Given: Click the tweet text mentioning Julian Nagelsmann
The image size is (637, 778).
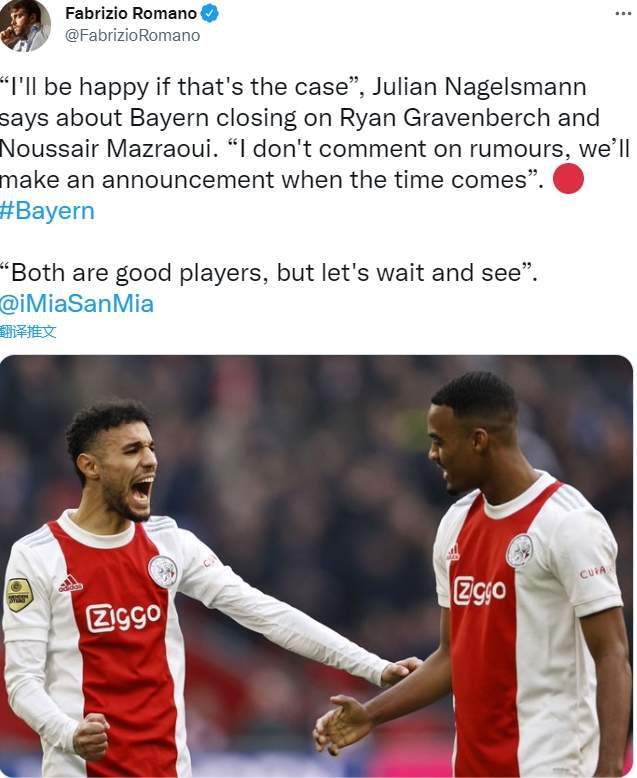Looking at the screenshot, I should point(315,133).
